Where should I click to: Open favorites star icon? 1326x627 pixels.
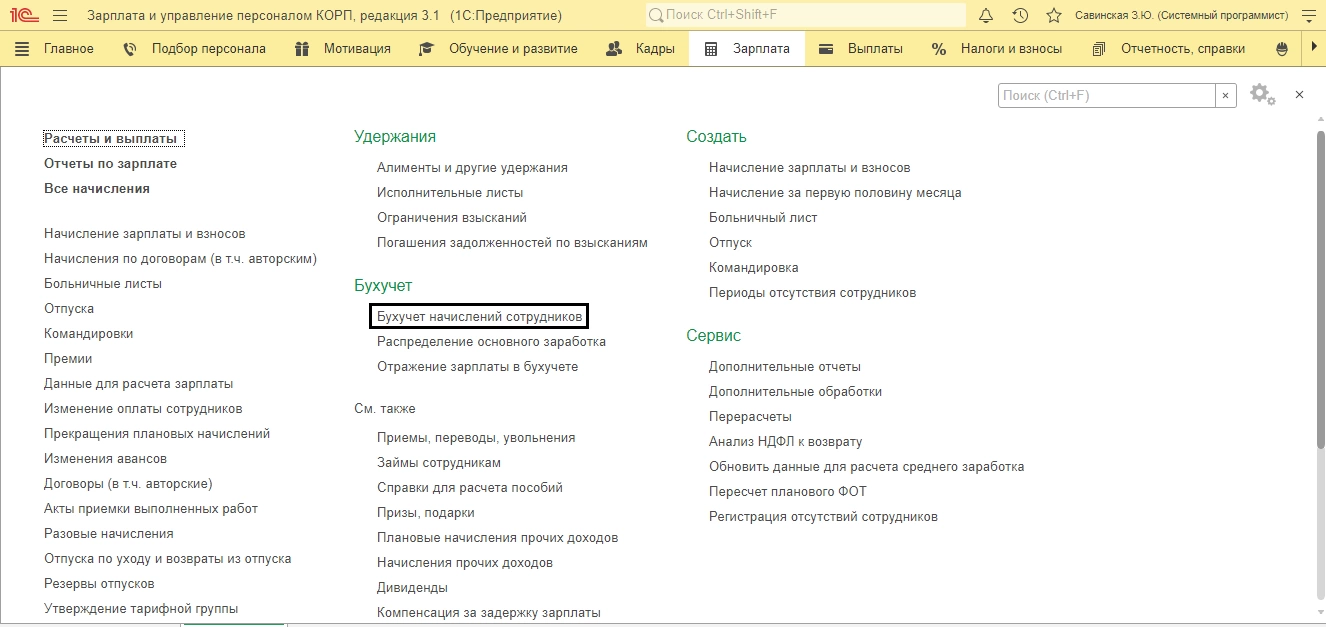[1053, 16]
